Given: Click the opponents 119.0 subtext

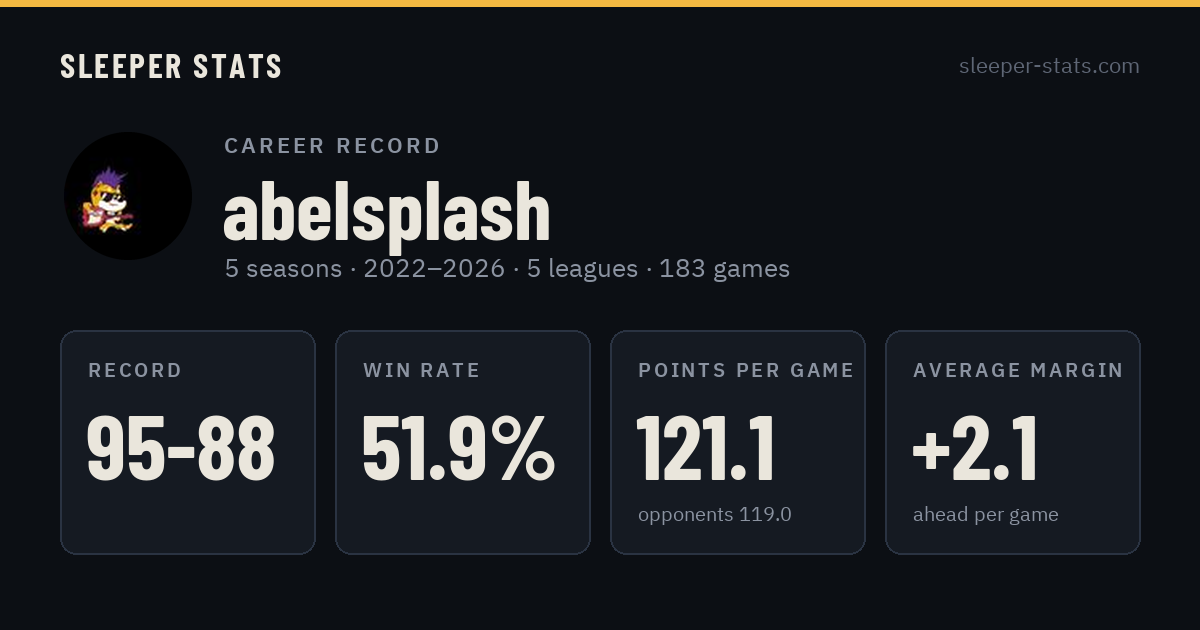Looking at the screenshot, I should tap(715, 514).
